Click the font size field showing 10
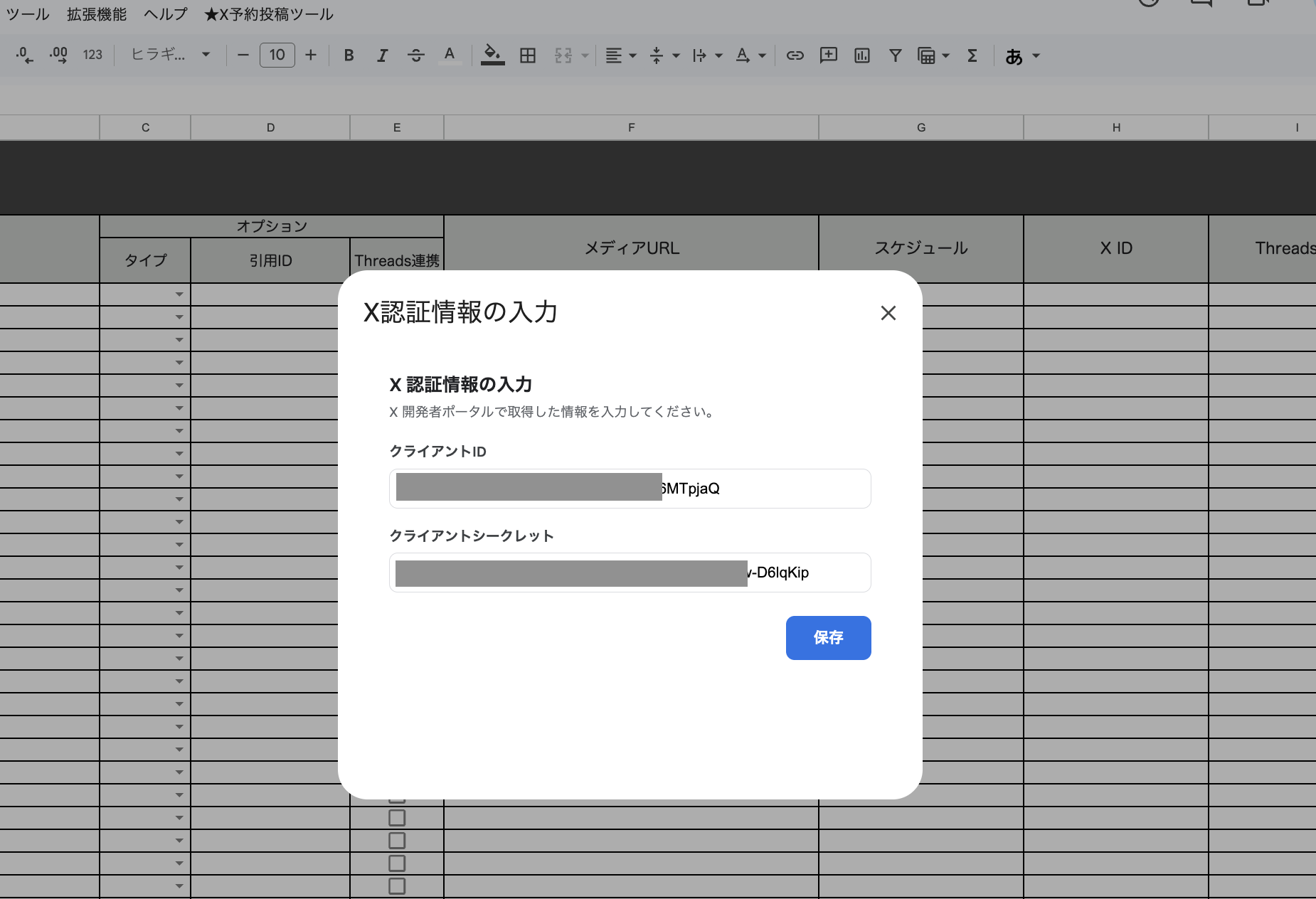Screen dimensions: 1316x899 pos(277,55)
